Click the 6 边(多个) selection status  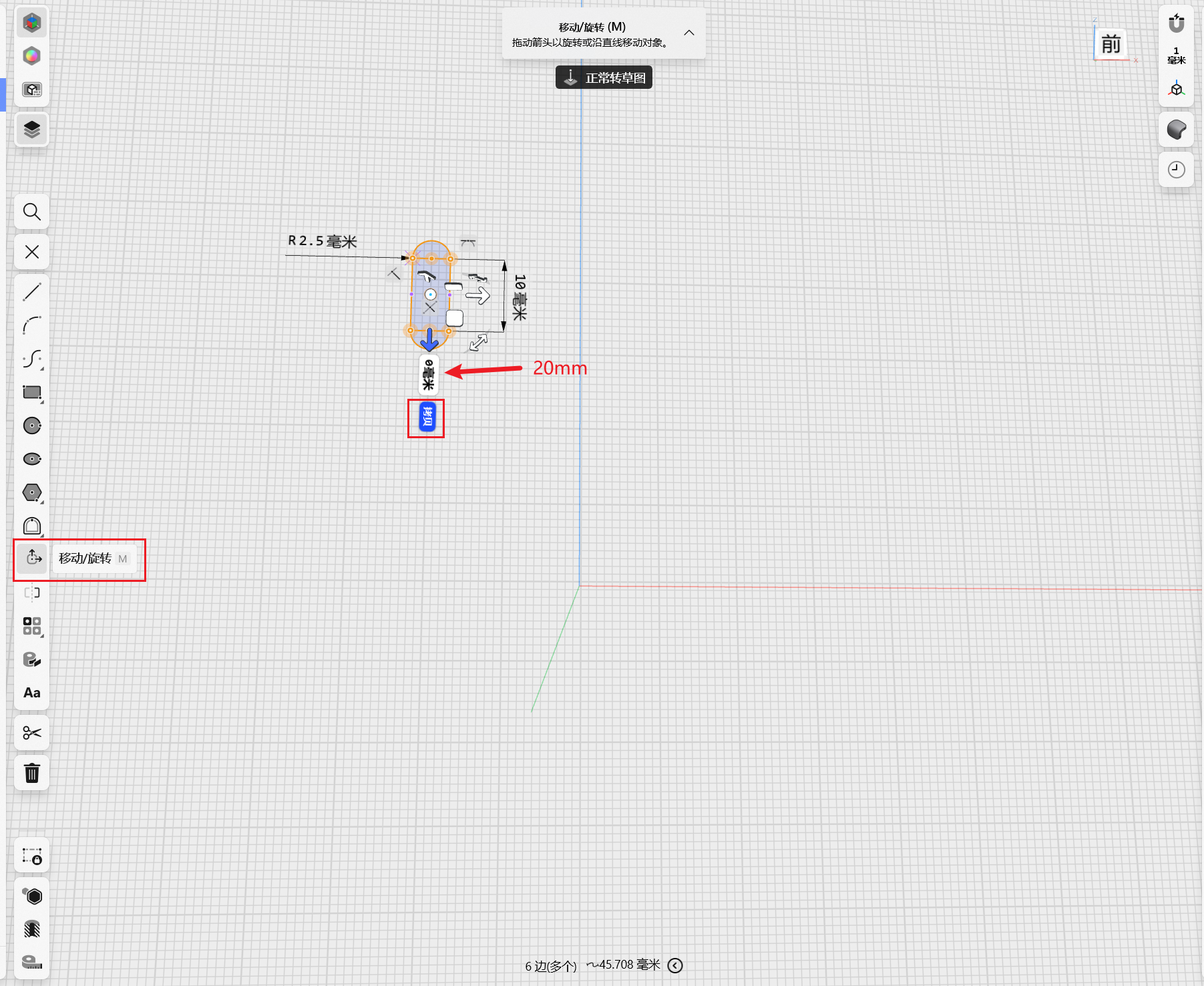click(x=550, y=966)
